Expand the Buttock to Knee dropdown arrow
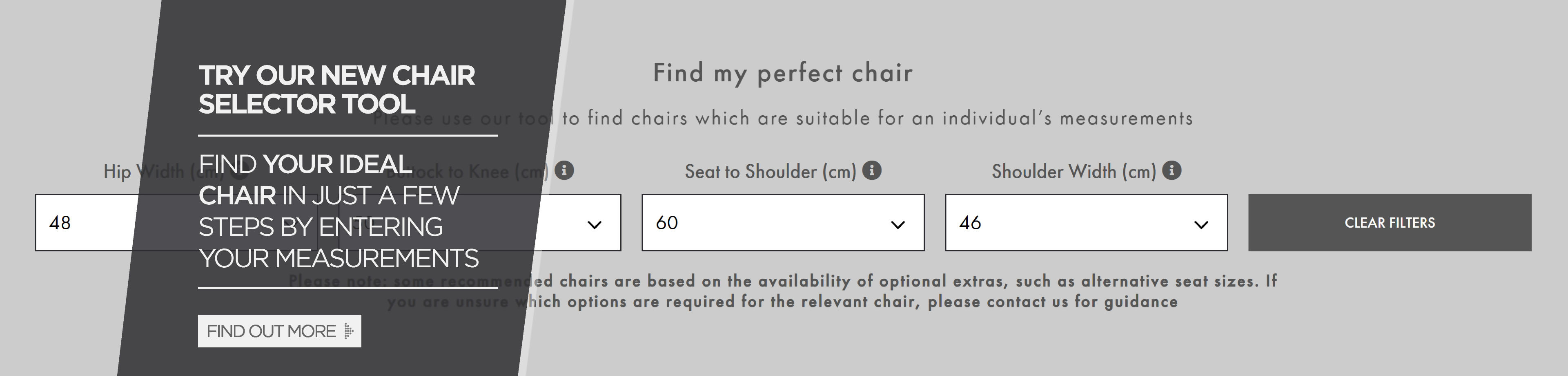Viewport: 1568px width, 376px height. pyautogui.click(x=594, y=225)
